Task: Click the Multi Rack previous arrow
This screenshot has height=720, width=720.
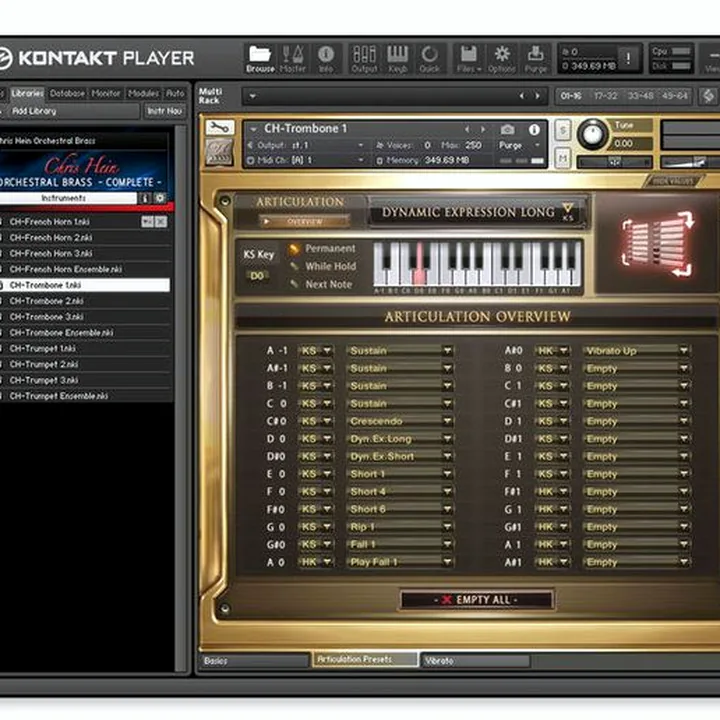Action: (522, 96)
